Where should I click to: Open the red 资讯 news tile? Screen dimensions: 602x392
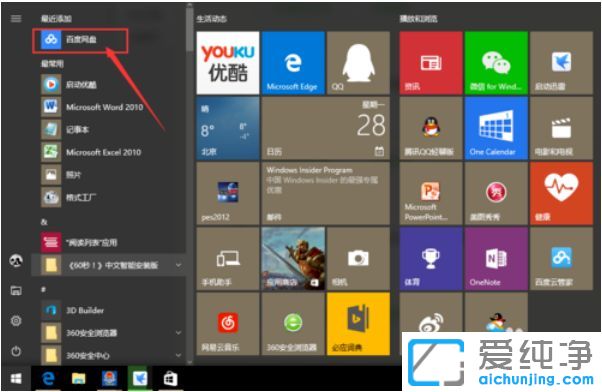(431, 63)
